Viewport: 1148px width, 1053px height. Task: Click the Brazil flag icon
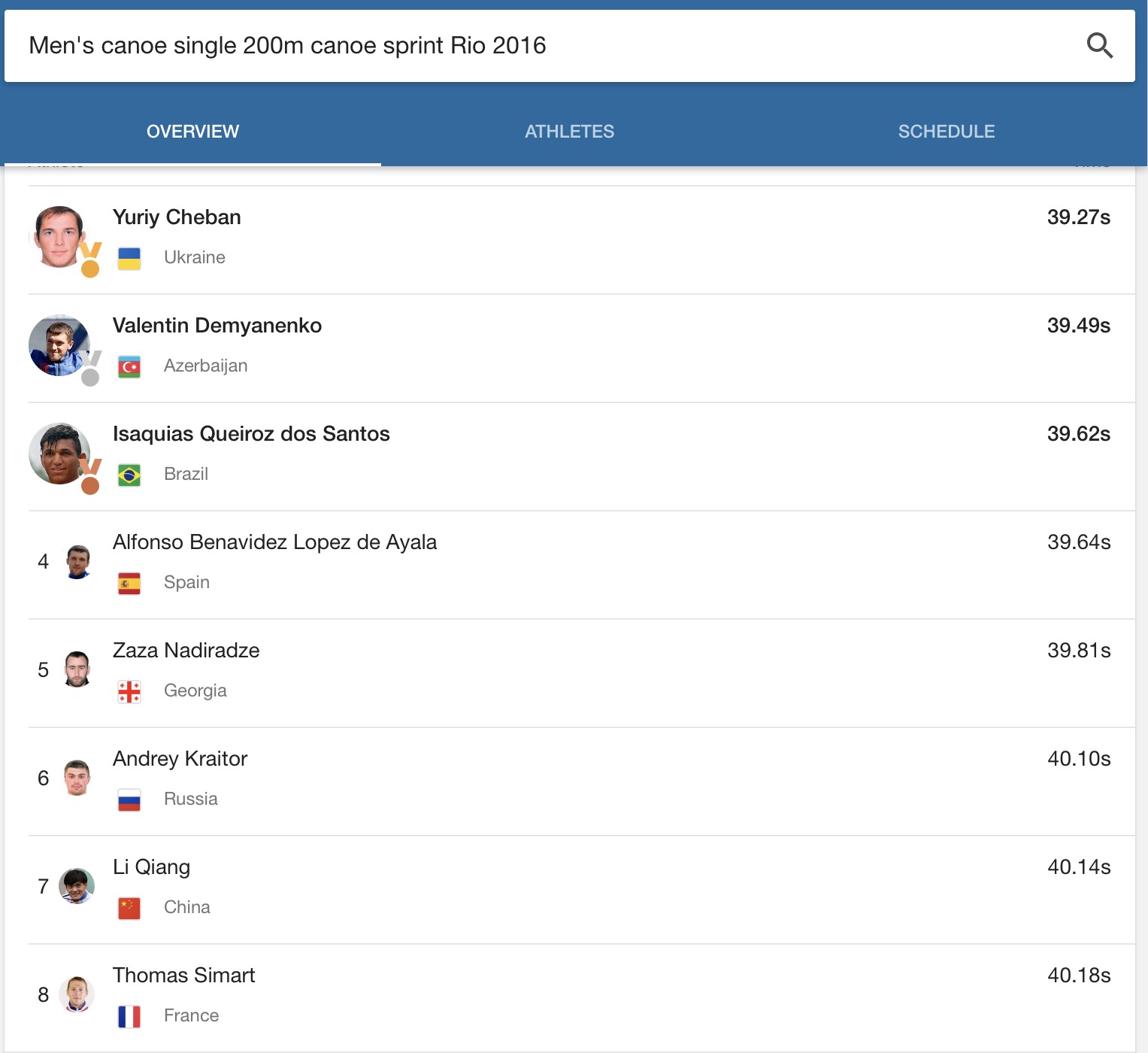(x=129, y=475)
